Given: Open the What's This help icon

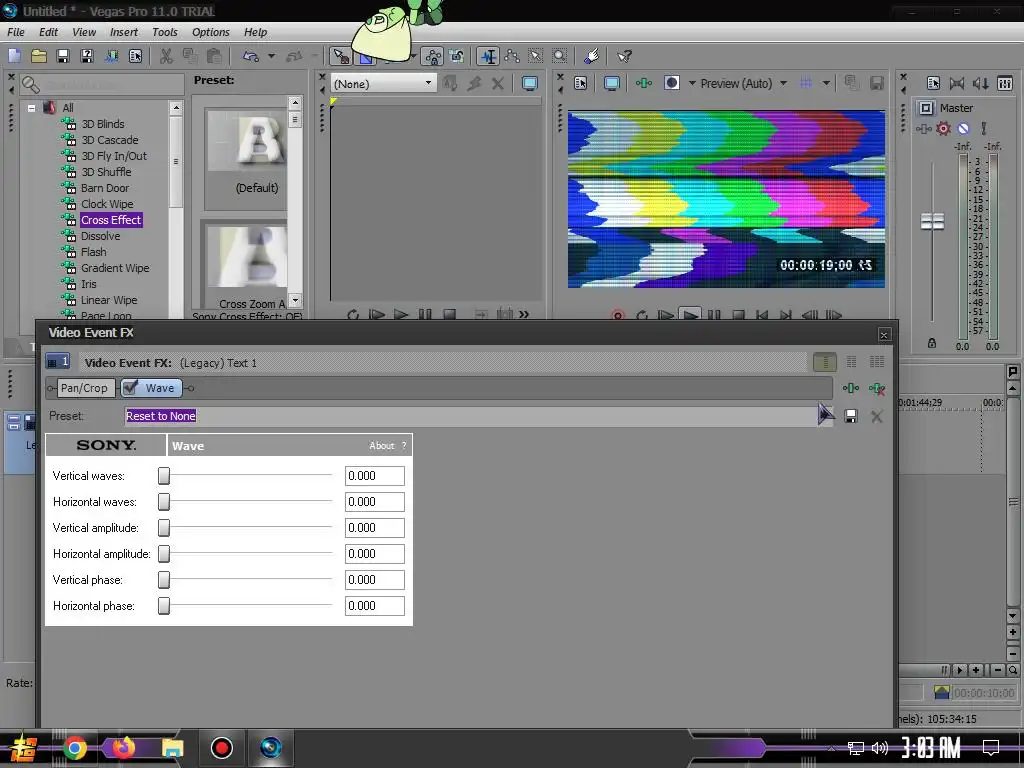Looking at the screenshot, I should click(x=624, y=56).
